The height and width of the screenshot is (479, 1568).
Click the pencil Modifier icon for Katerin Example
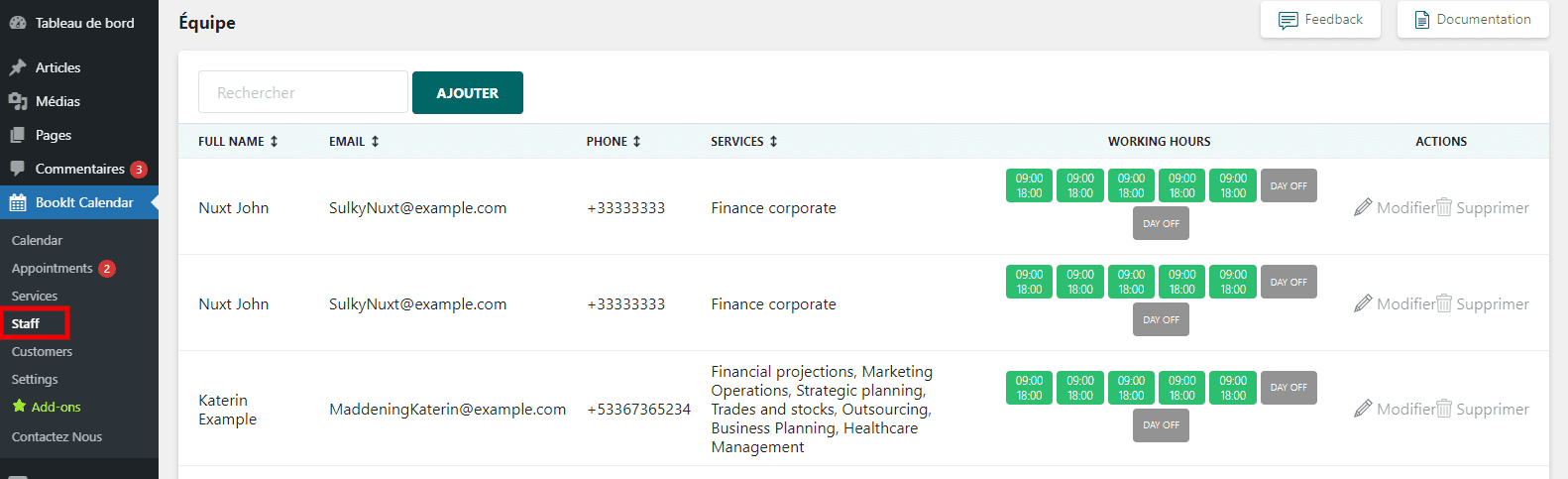(x=1363, y=409)
